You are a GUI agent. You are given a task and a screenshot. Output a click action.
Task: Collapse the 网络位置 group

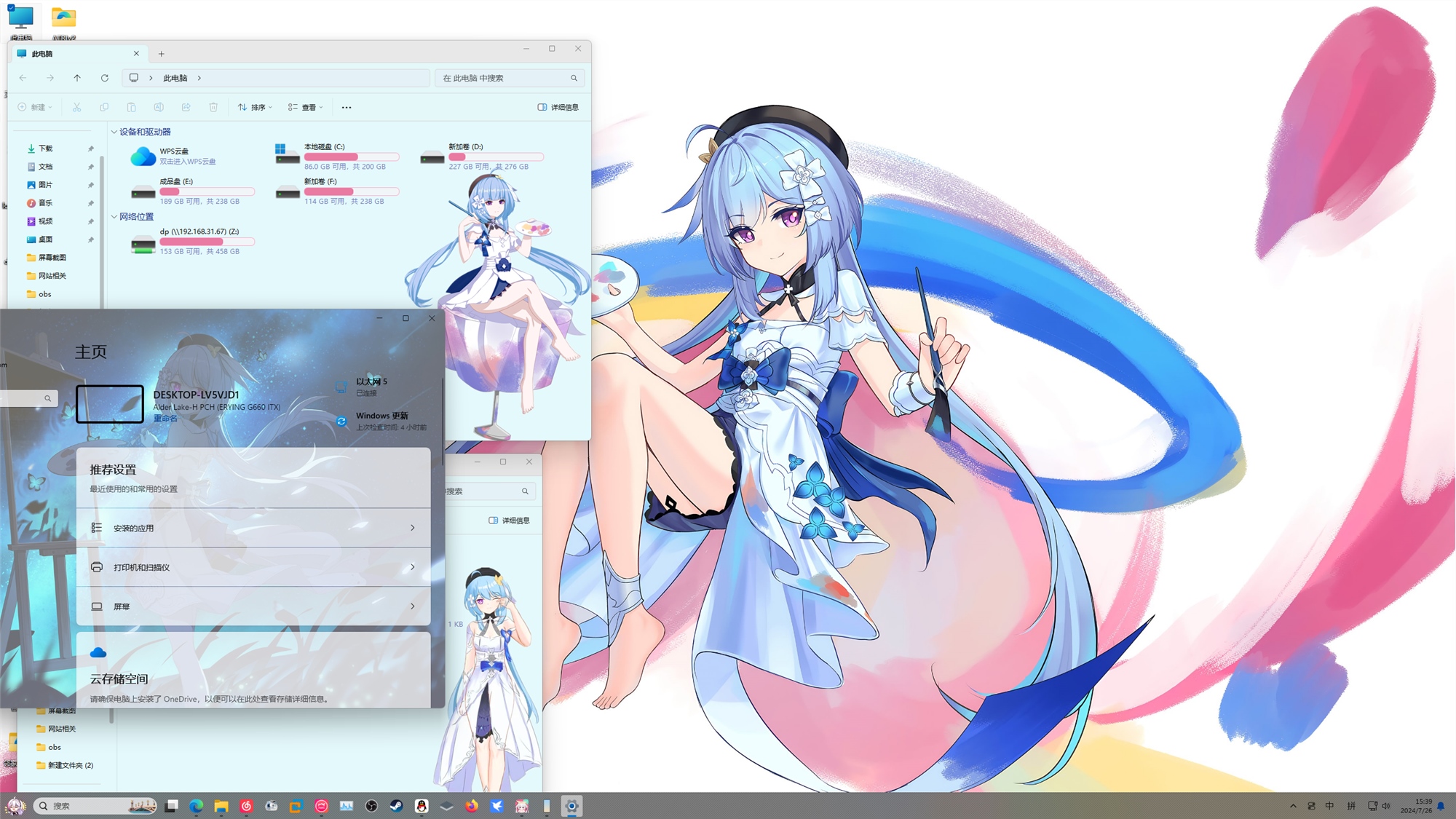tap(114, 217)
